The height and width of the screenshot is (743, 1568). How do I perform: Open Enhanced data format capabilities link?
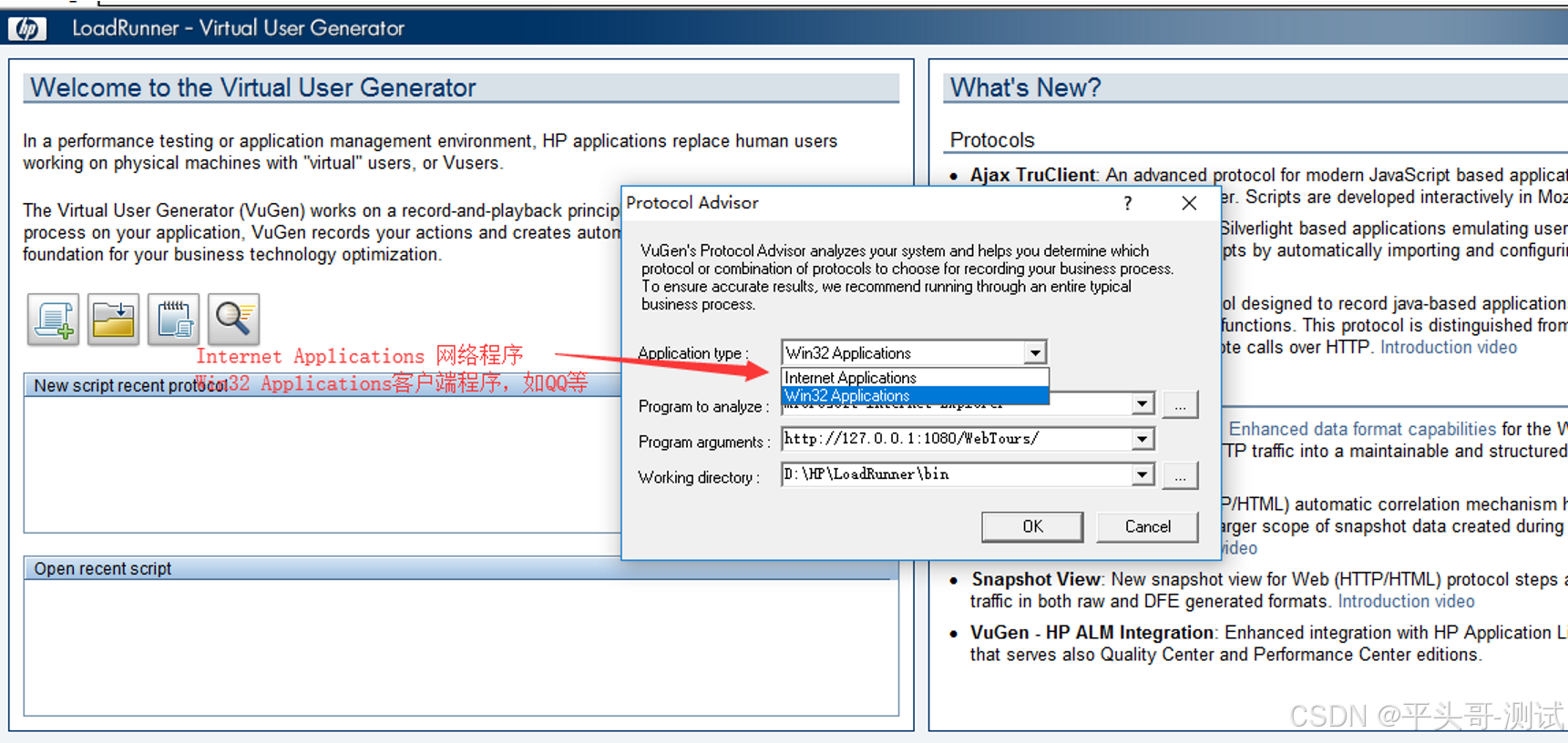1362,429
